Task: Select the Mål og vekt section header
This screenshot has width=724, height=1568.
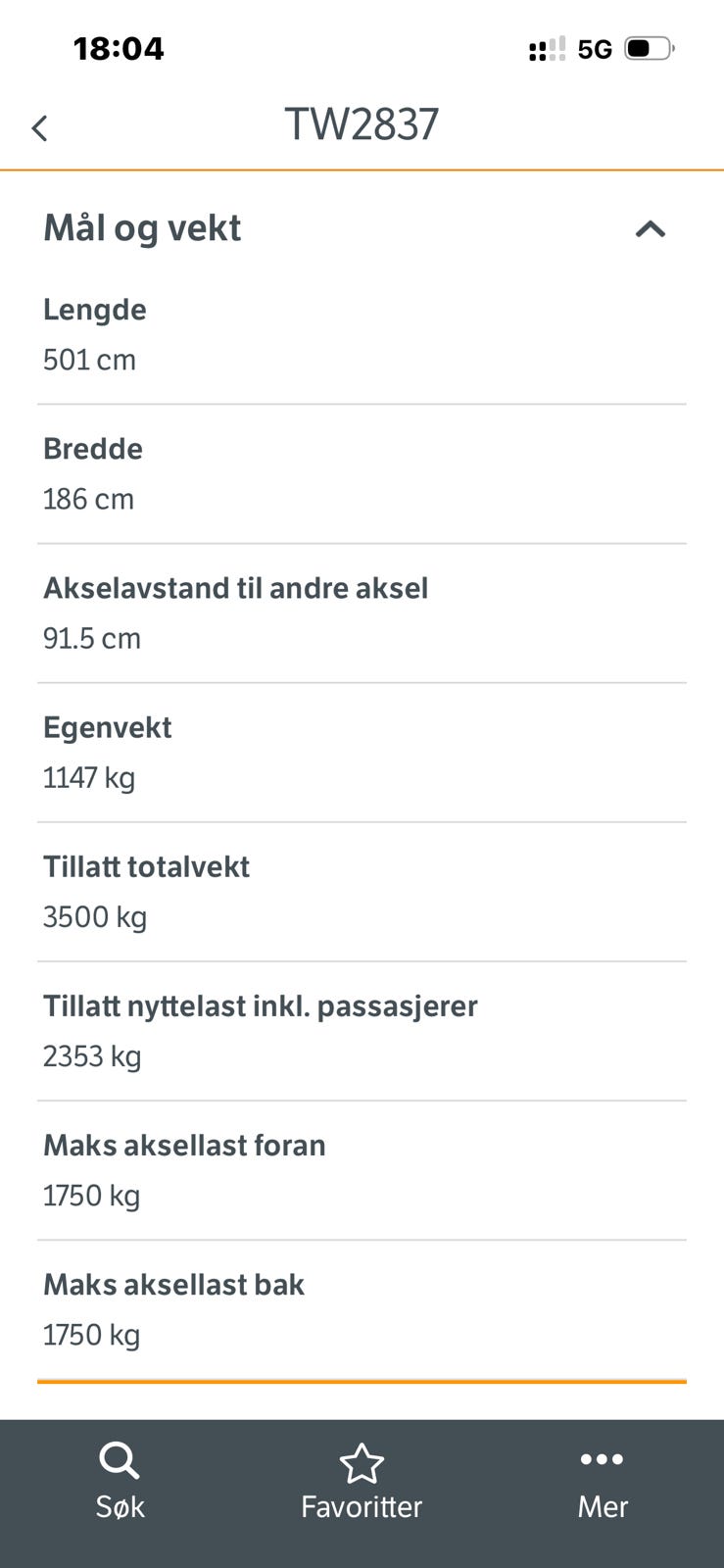Action: coord(362,228)
